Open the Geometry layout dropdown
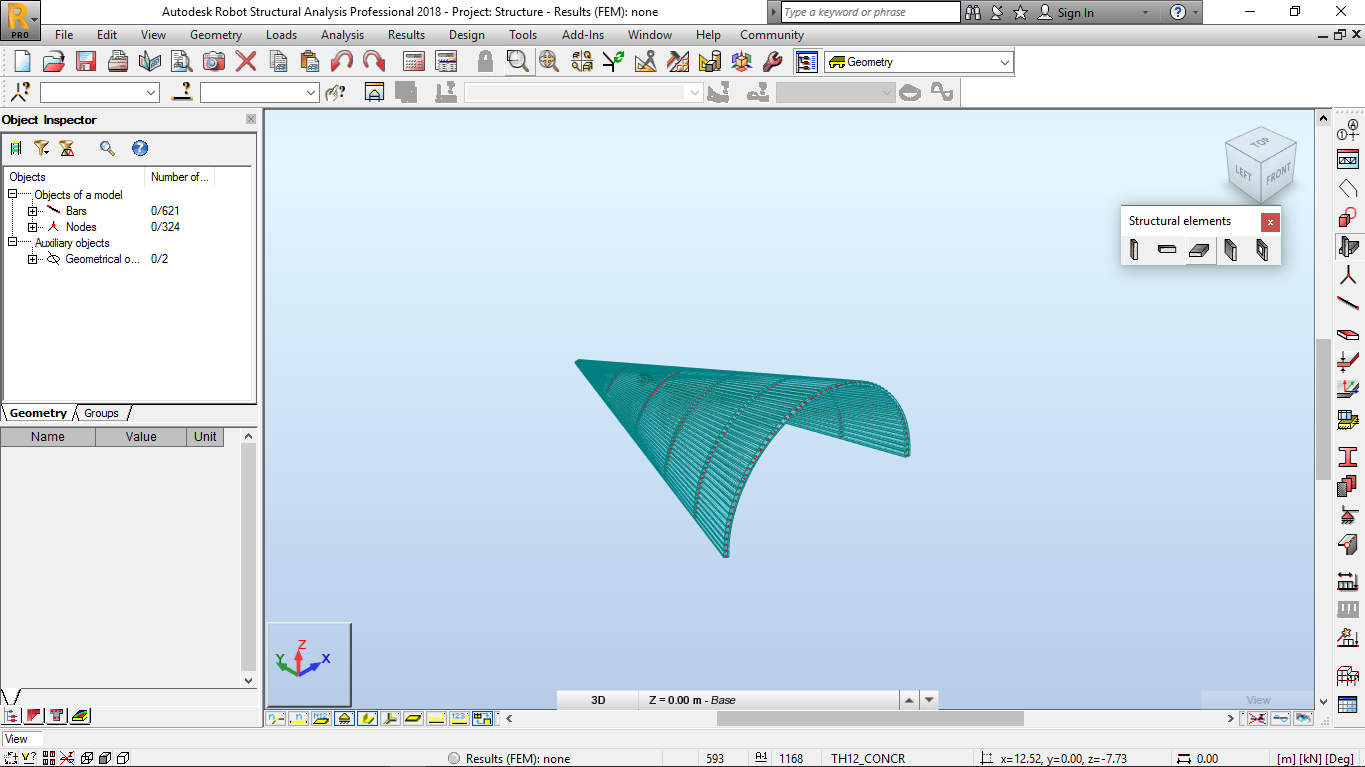Viewport: 1365px width, 767px height. 1003,60
